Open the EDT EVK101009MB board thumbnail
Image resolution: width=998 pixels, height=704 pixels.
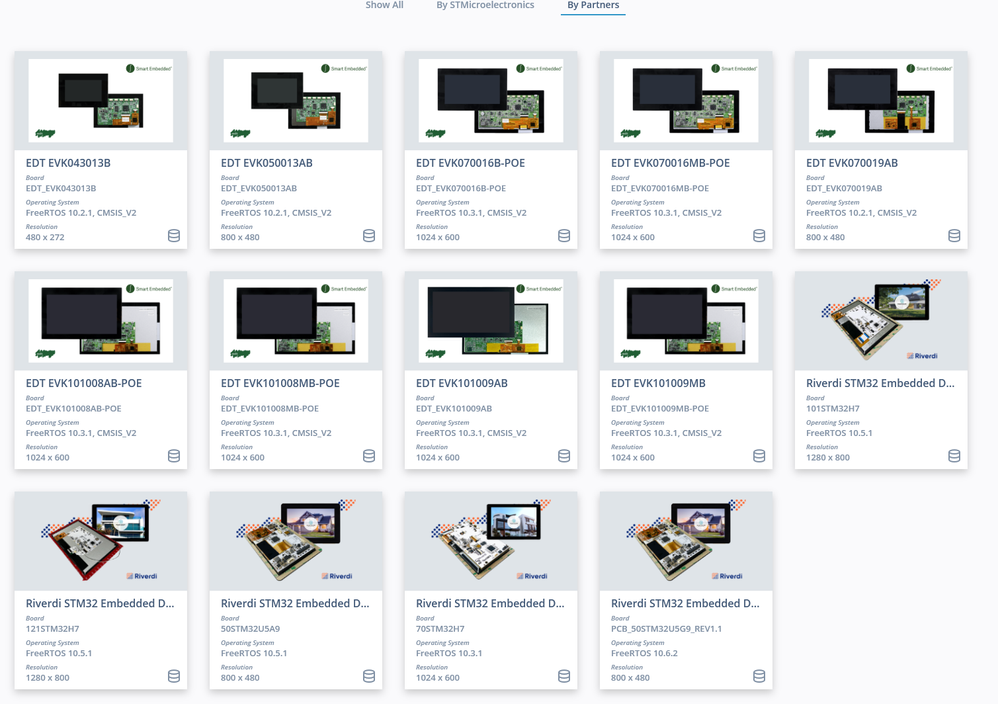click(x=686, y=321)
